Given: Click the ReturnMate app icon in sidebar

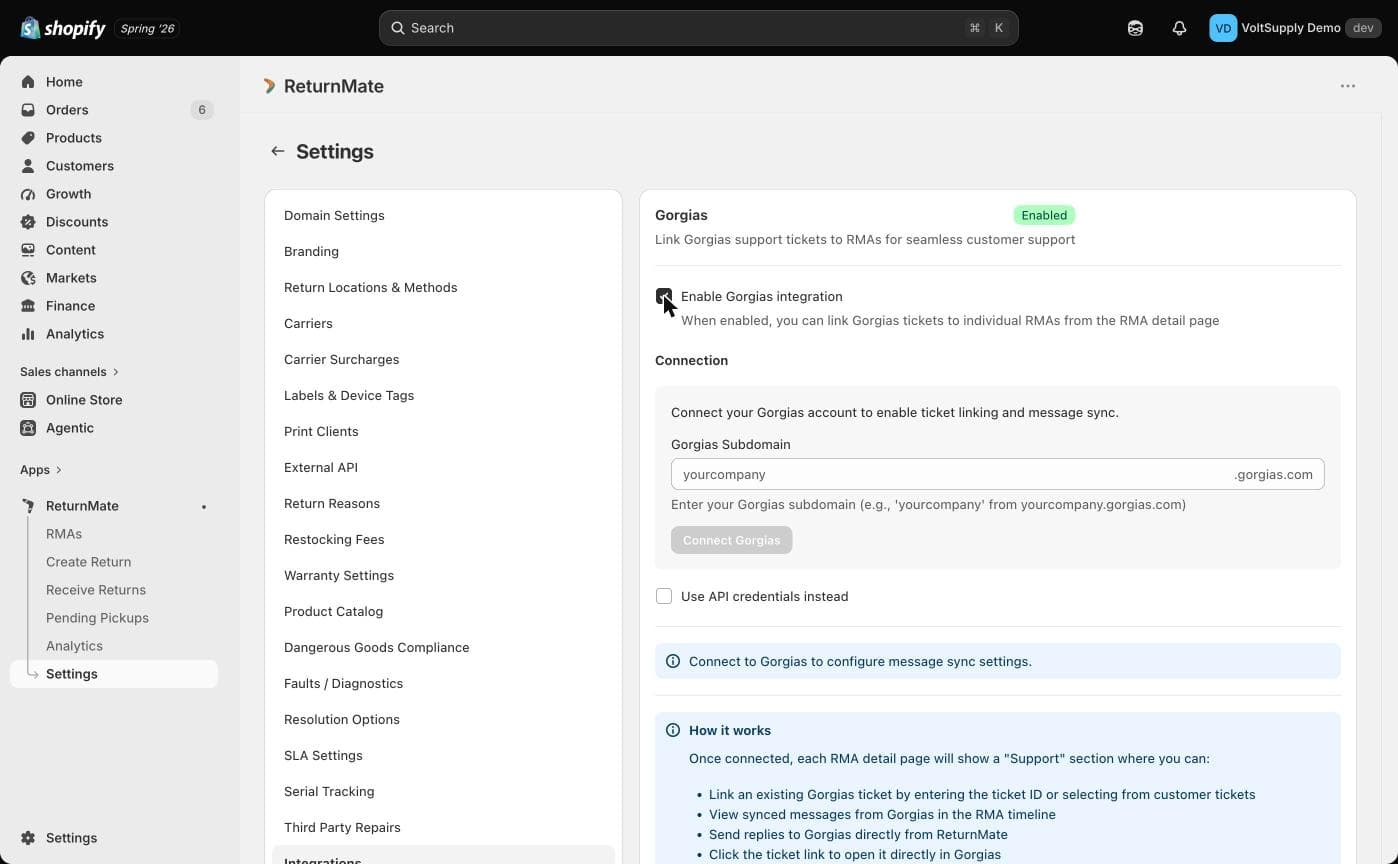Looking at the screenshot, I should tap(28, 506).
